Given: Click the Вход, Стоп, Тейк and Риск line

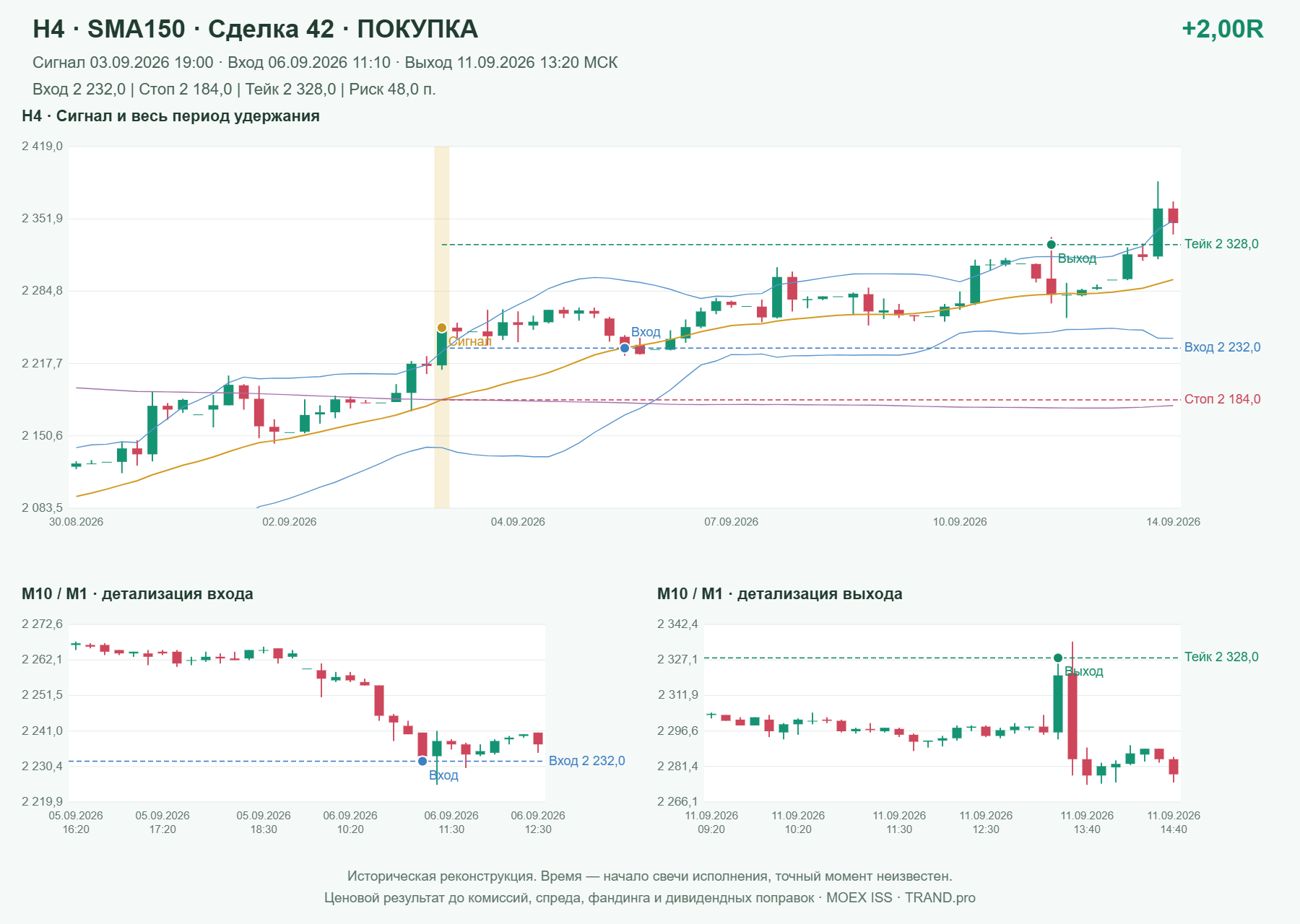Looking at the screenshot, I should pos(234,90).
